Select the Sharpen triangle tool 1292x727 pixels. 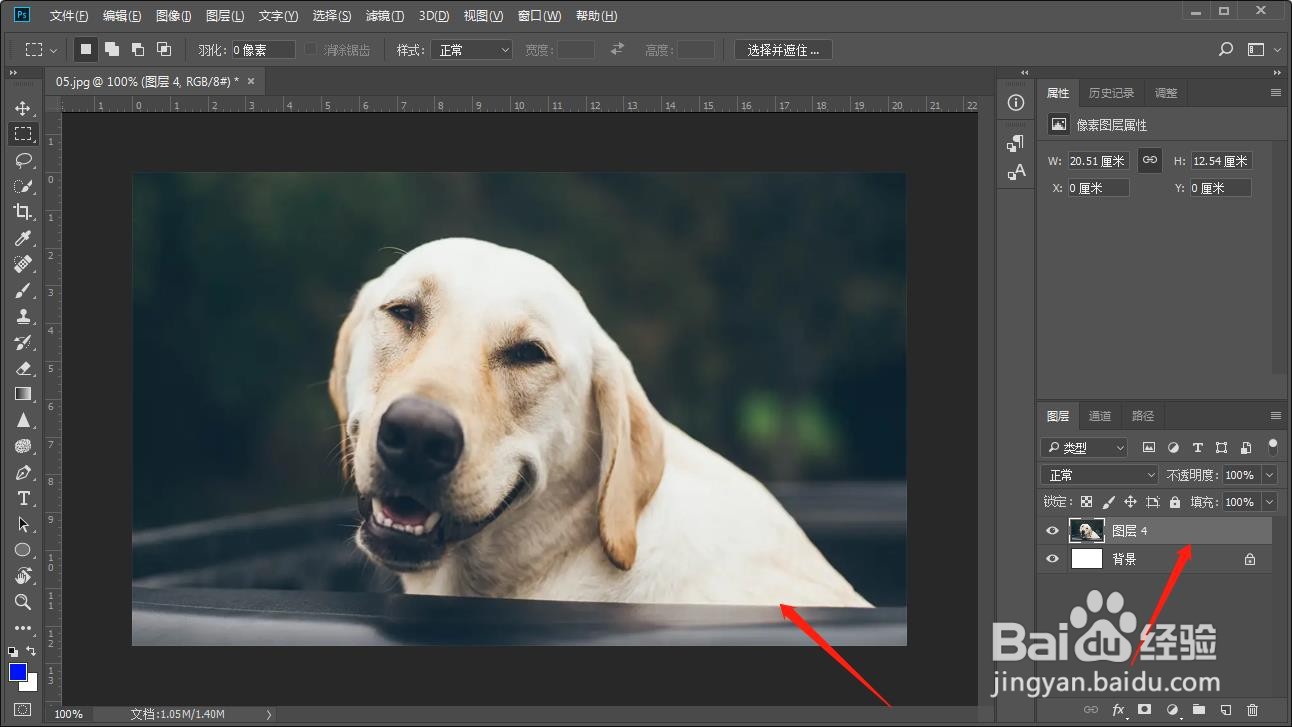click(22, 420)
